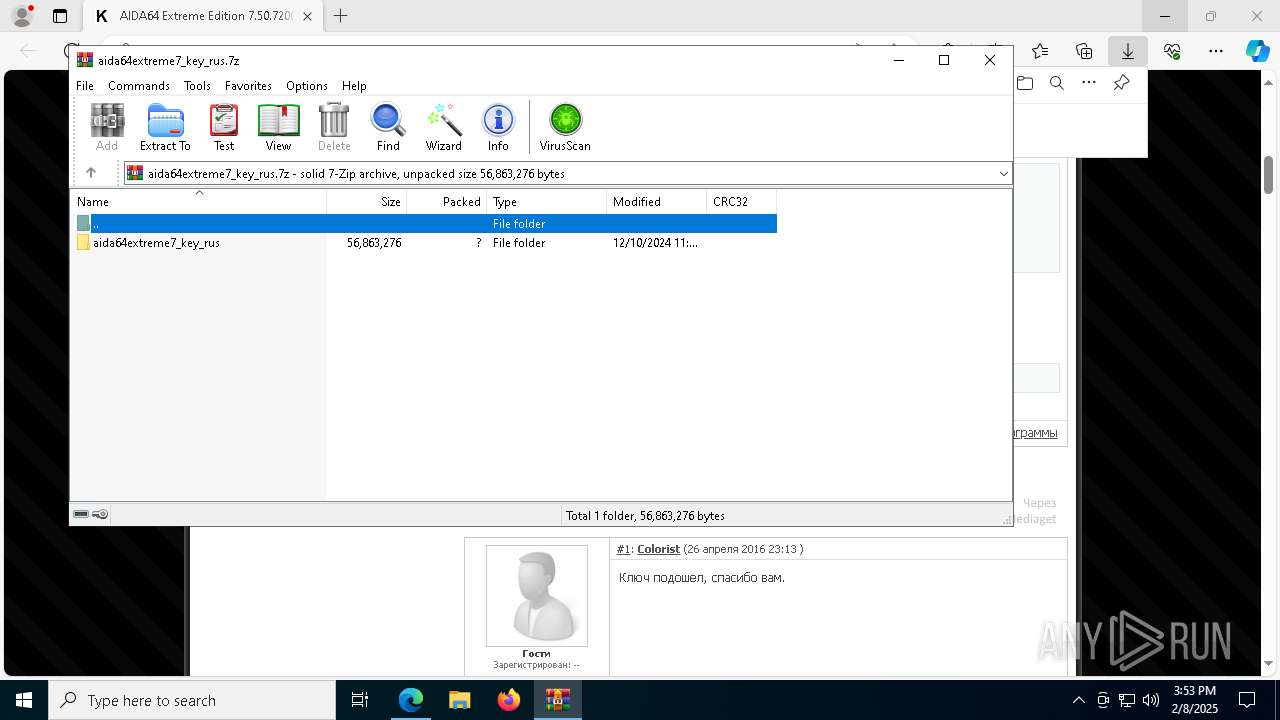Click the Colorist username link
Viewport: 1280px width, 720px height.
(x=658, y=549)
